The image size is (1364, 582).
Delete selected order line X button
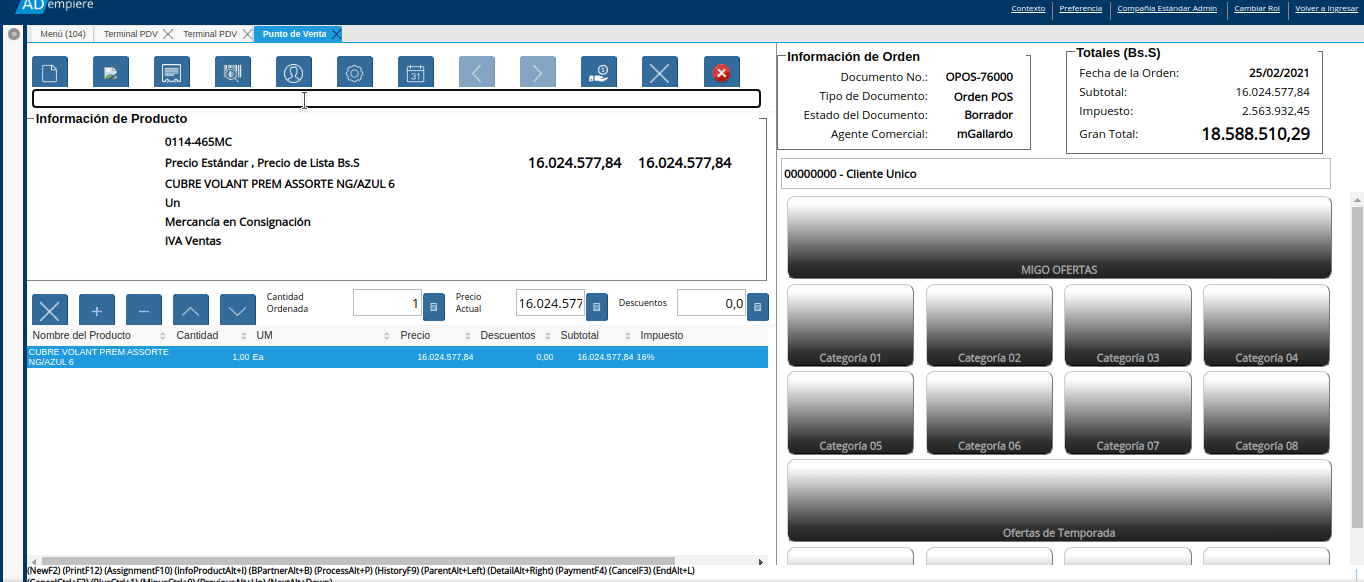(x=50, y=309)
